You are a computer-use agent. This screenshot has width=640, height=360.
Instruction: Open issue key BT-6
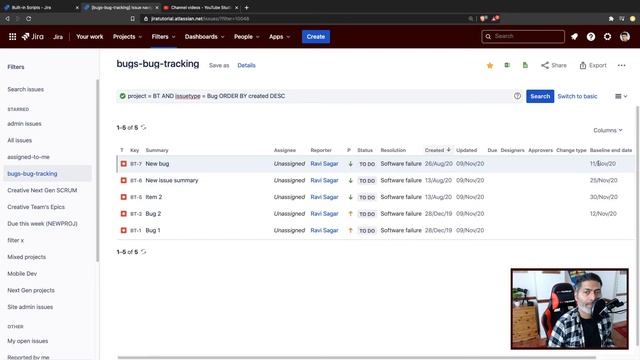coord(136,180)
